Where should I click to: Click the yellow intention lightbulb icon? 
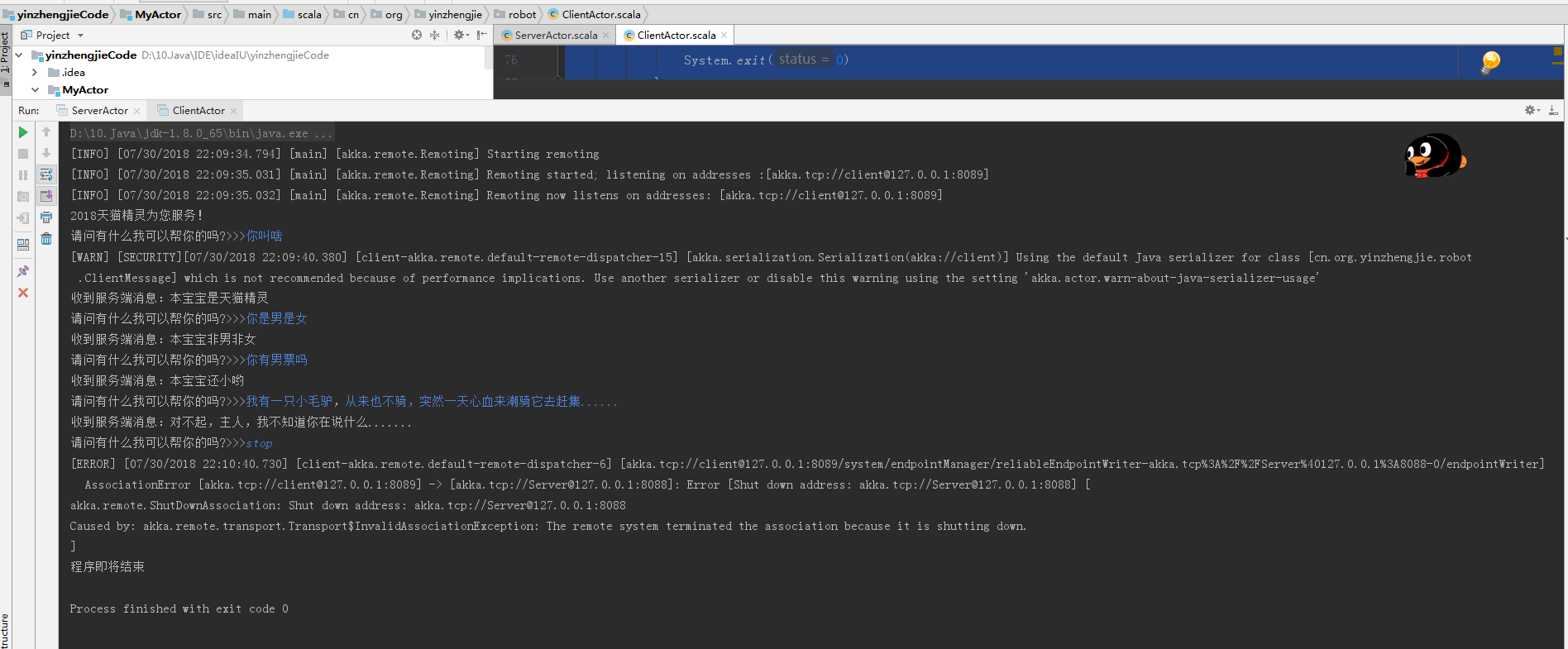pyautogui.click(x=1490, y=62)
